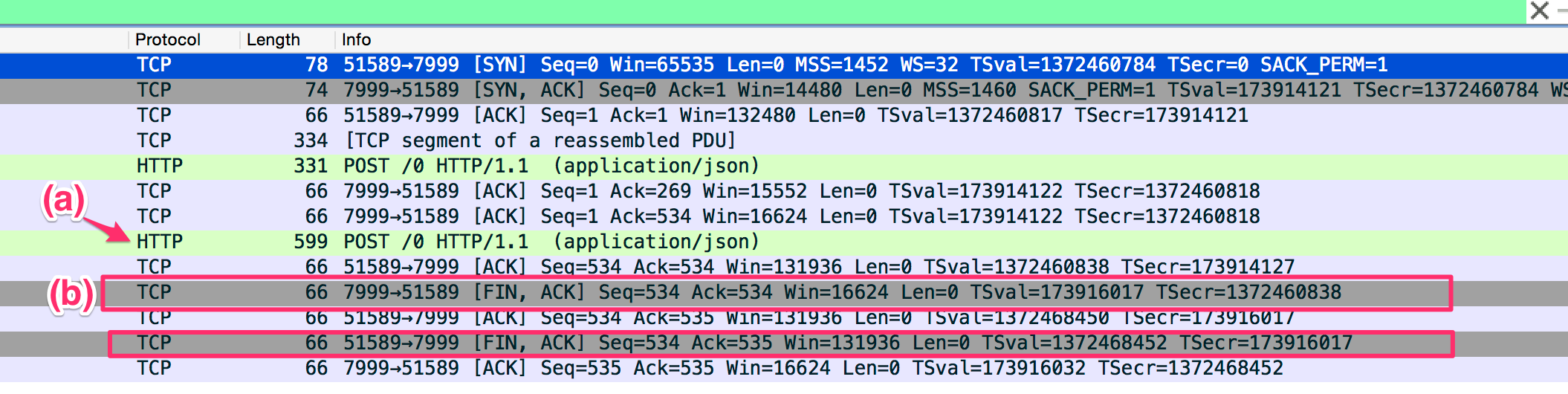Click the (b) annotation label
Viewport: 1568px width, 394px height.
71,294
